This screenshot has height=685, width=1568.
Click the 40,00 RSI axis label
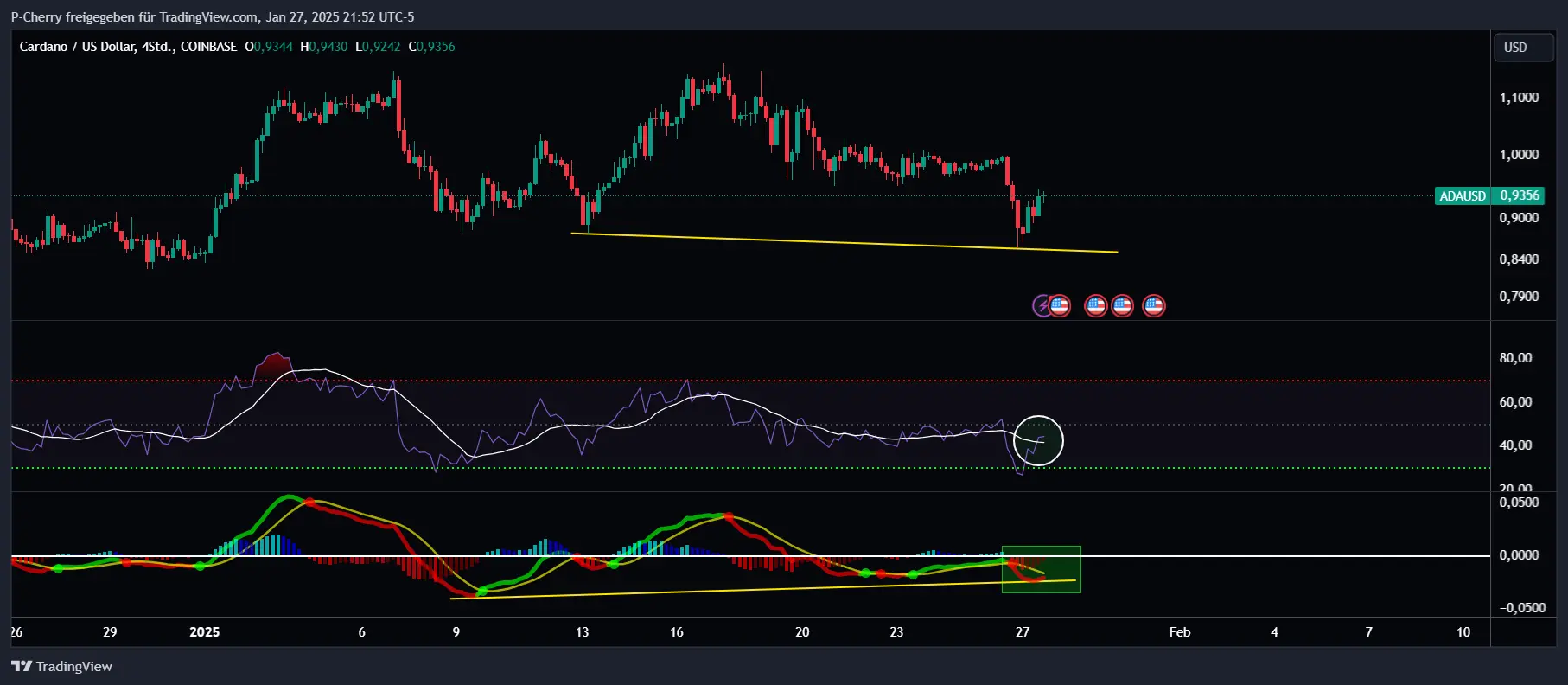click(1515, 445)
